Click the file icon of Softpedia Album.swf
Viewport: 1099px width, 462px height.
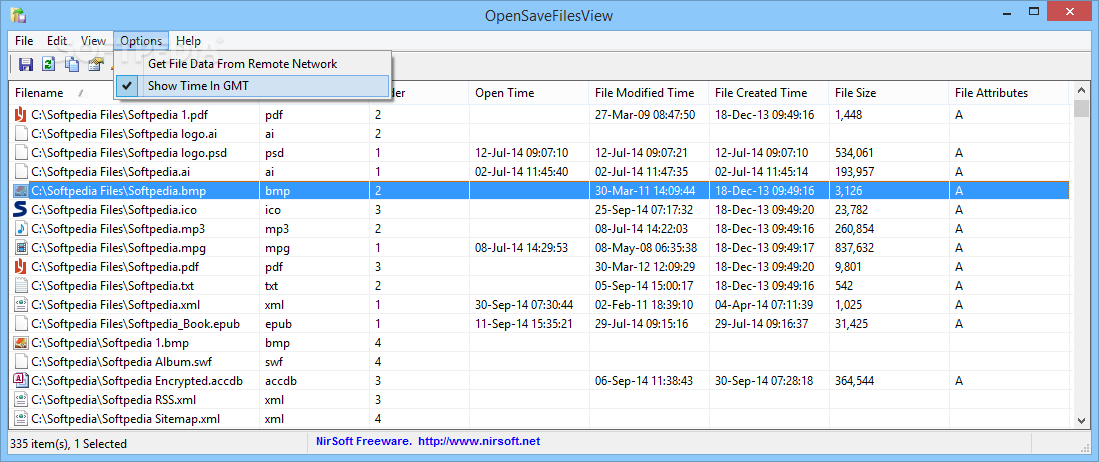coord(21,362)
